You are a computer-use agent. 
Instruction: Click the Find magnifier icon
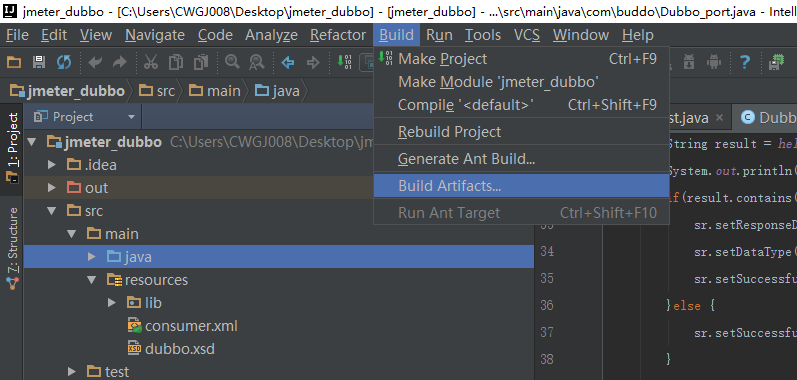(x=232, y=62)
